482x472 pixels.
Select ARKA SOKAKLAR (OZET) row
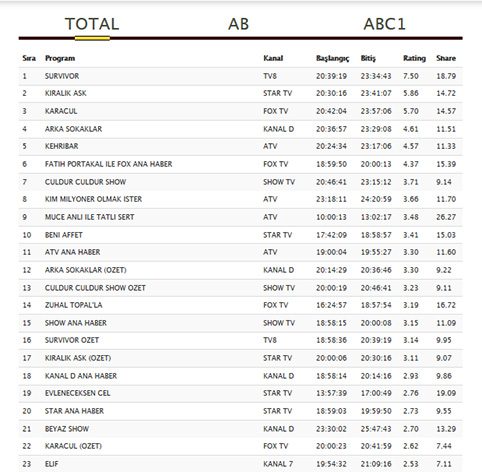click(x=240, y=270)
